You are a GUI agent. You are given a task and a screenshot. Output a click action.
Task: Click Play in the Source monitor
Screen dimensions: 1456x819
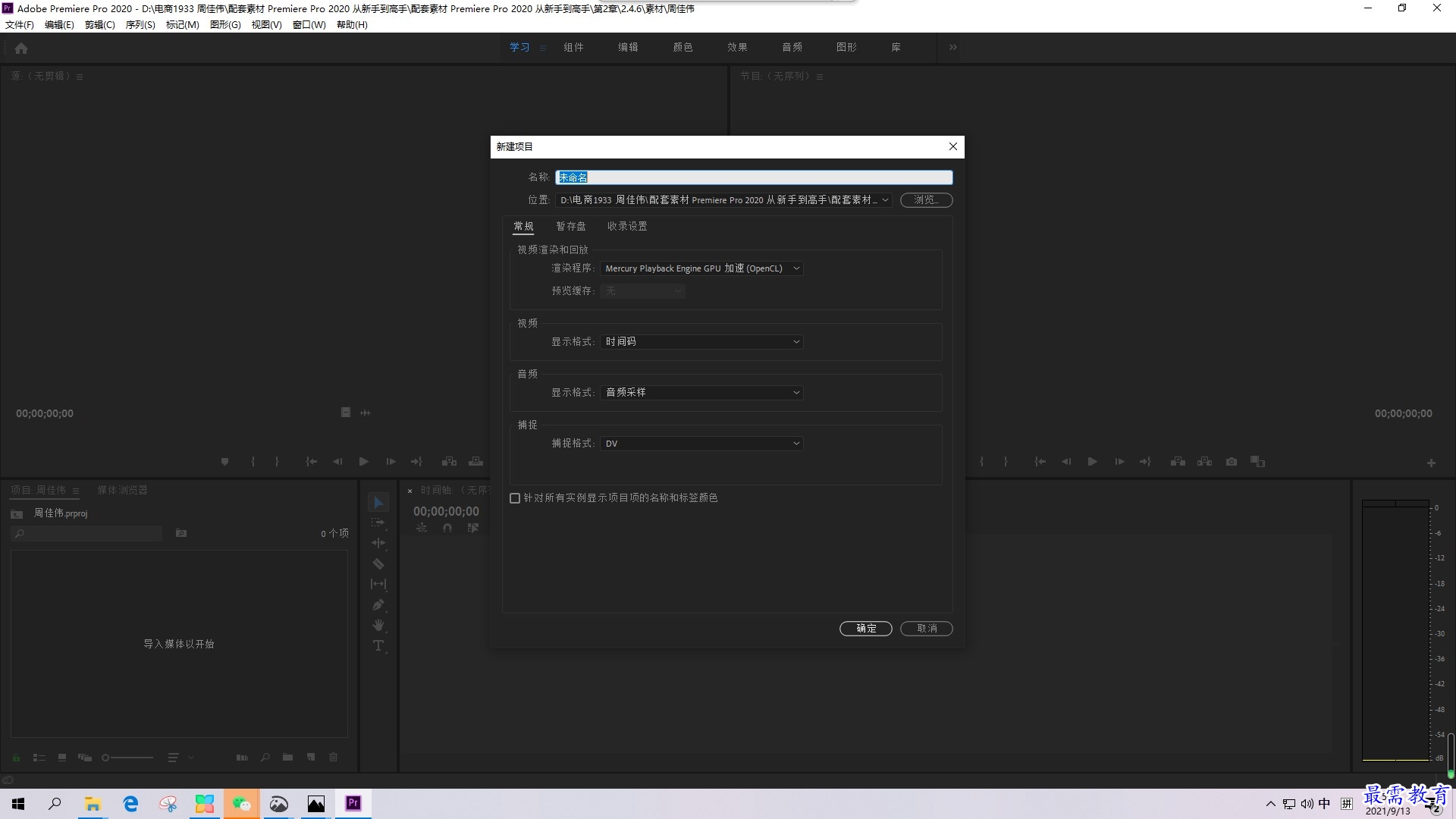click(x=364, y=462)
